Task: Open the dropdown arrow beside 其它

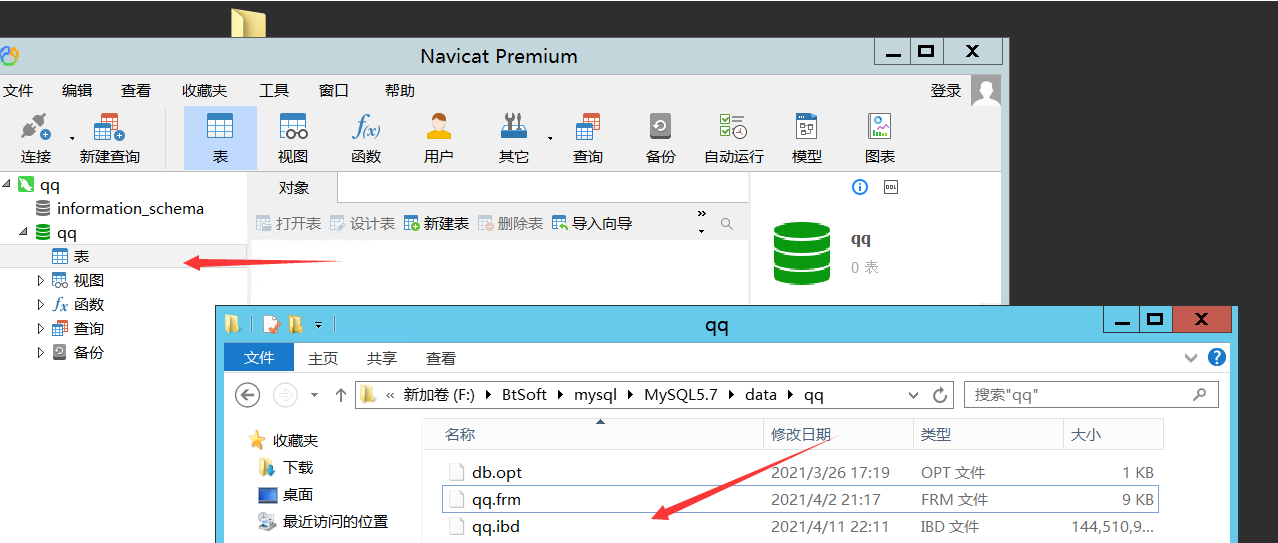Action: coord(550,138)
